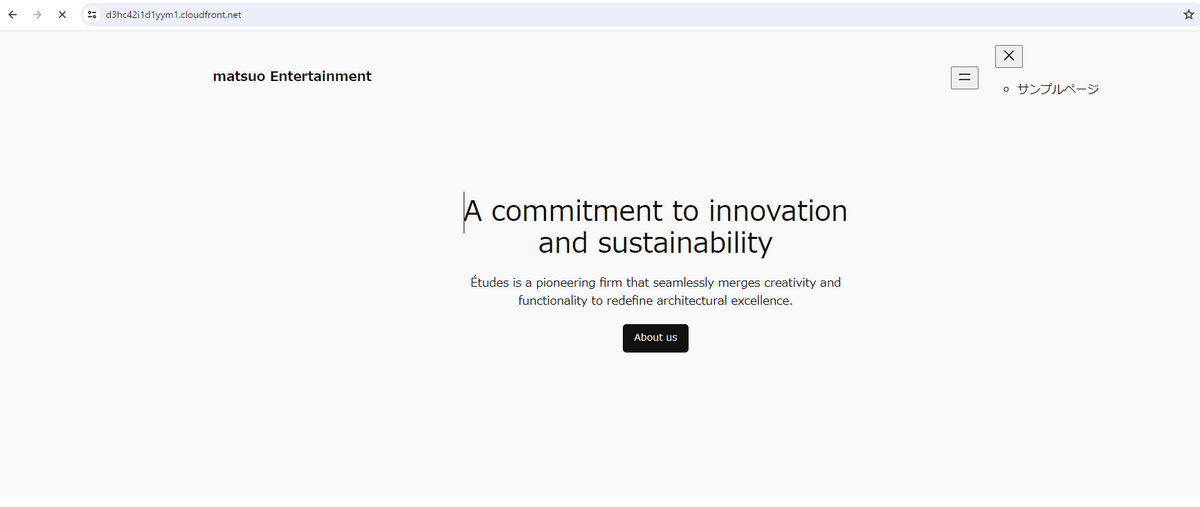This screenshot has width=1200, height=507.
Task: Open the サンプルページ menu link
Action: 1058,89
